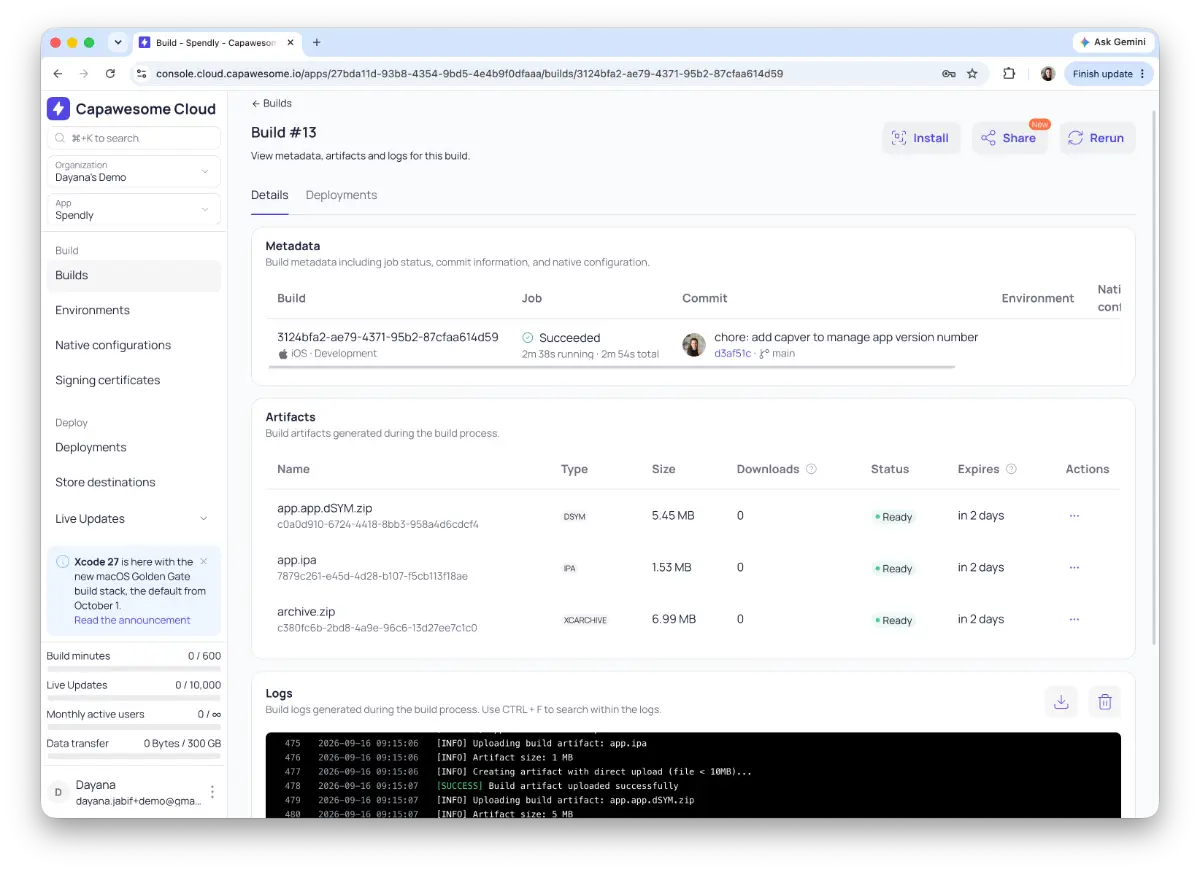Click the Expires column info icon
Image resolution: width=1200 pixels, height=872 pixels.
[x=1011, y=469]
